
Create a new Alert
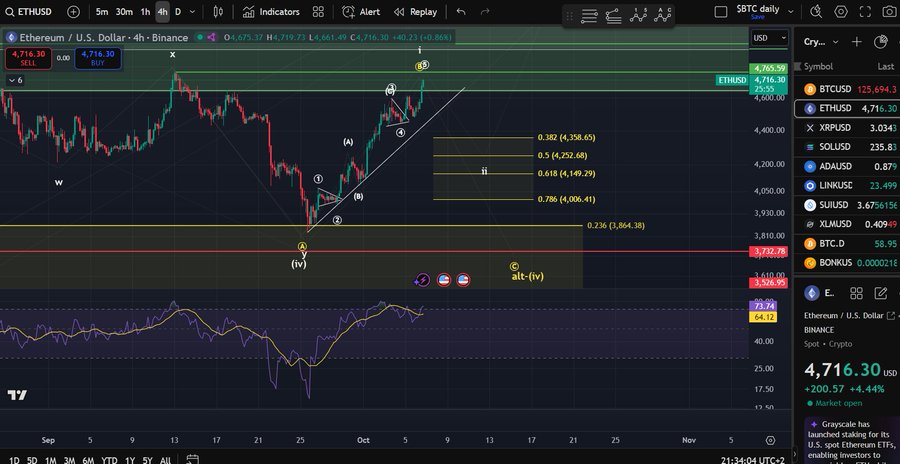point(360,11)
